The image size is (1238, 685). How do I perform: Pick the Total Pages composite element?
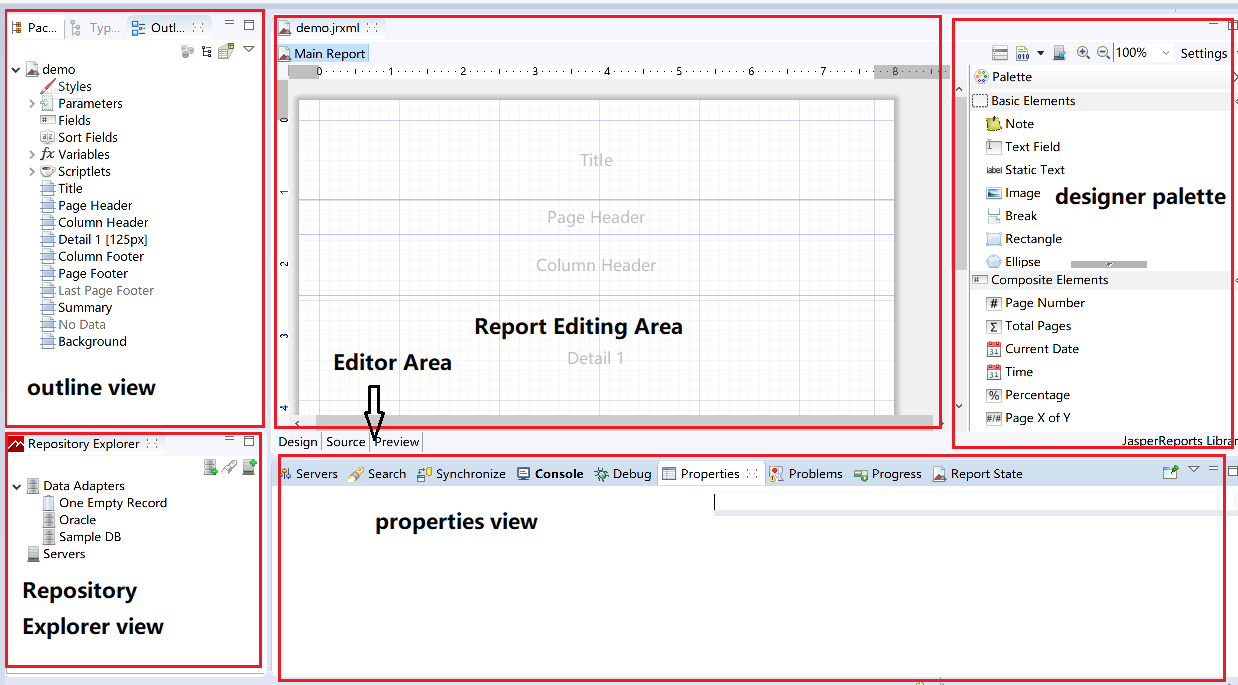pos(1028,326)
